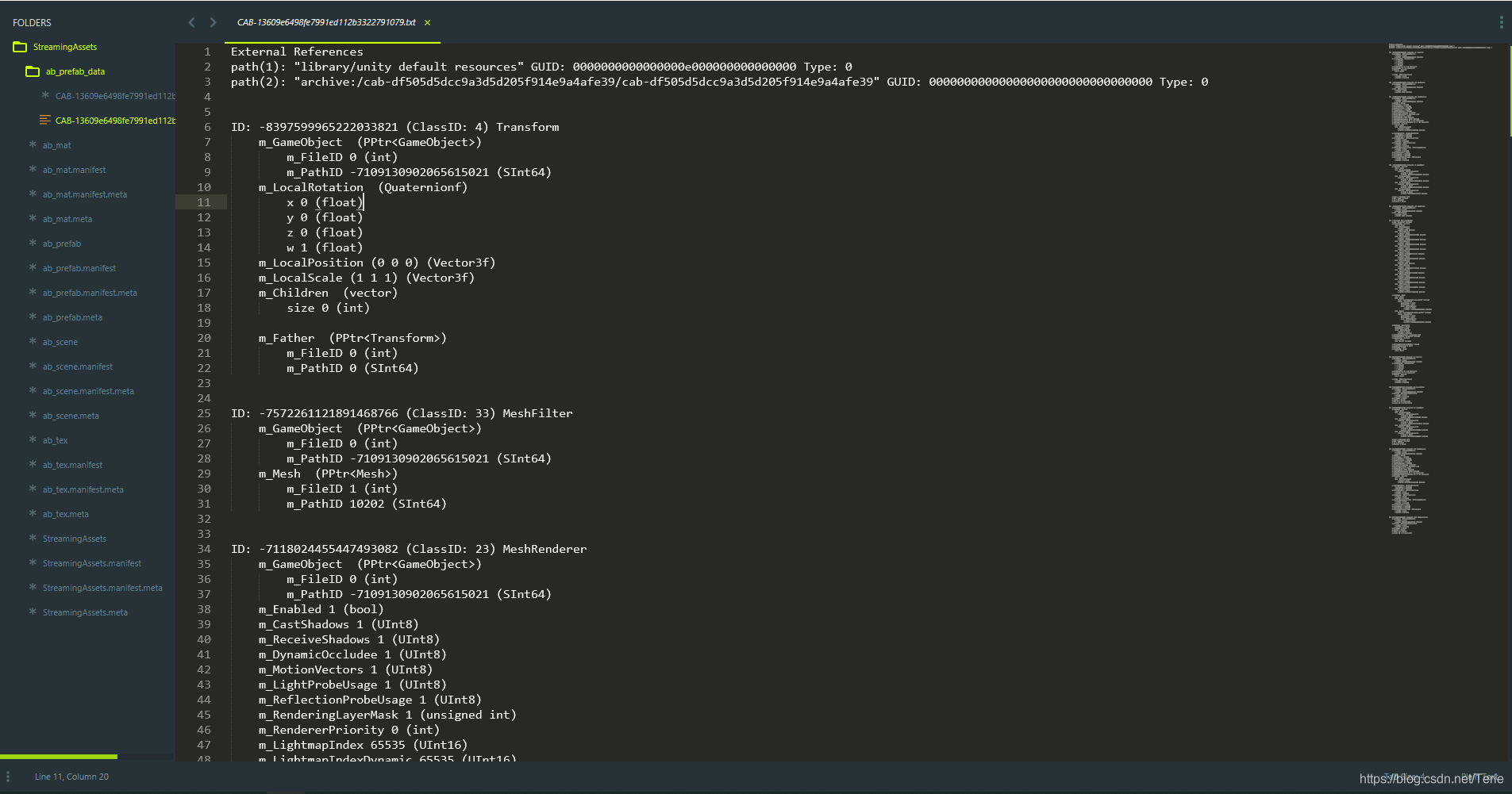Click asterisk icon beside ab_scene.manifest.meta
Screen dimensions: 1512x794
[x=33, y=390]
